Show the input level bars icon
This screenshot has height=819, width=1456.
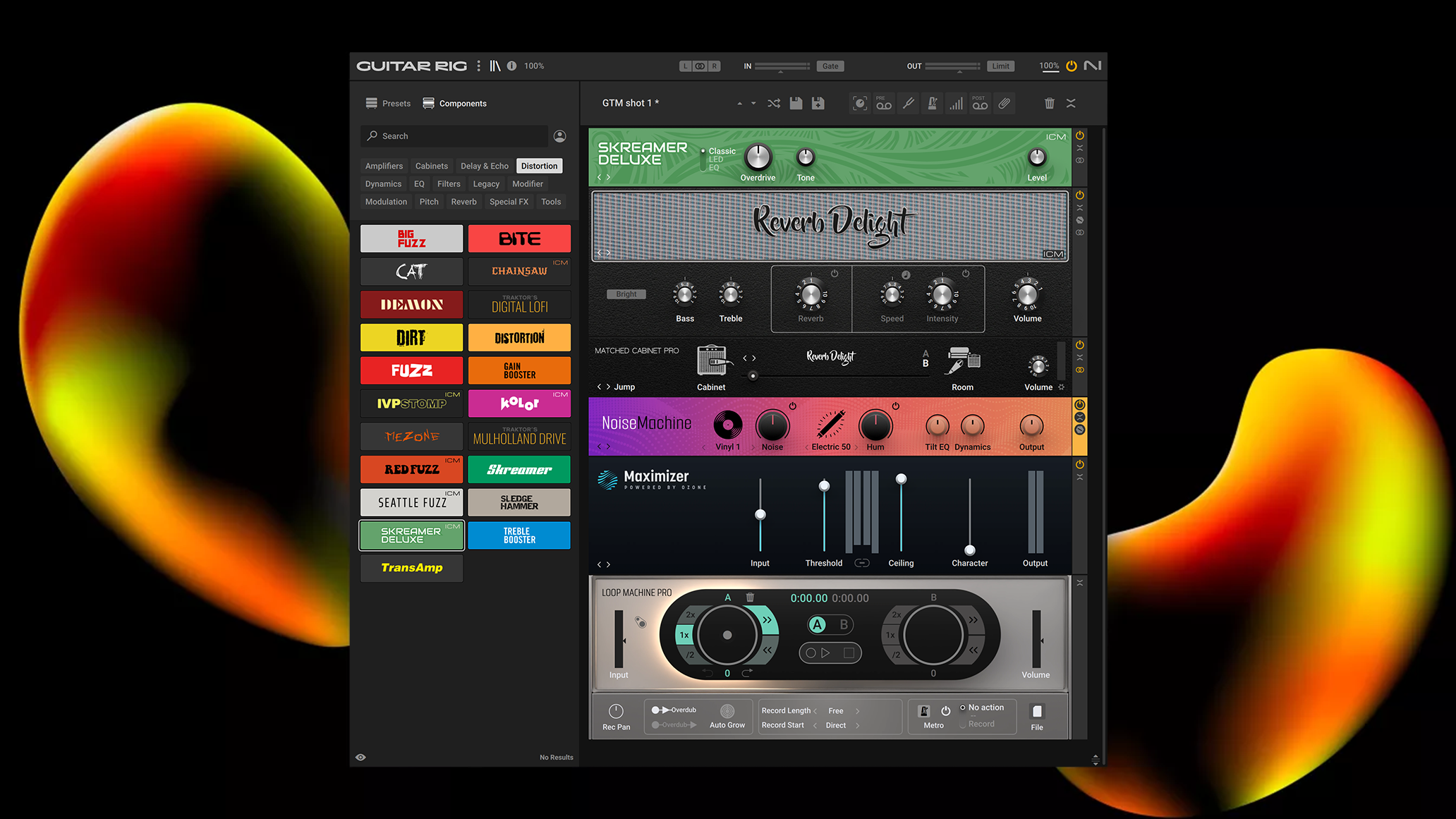point(956,104)
